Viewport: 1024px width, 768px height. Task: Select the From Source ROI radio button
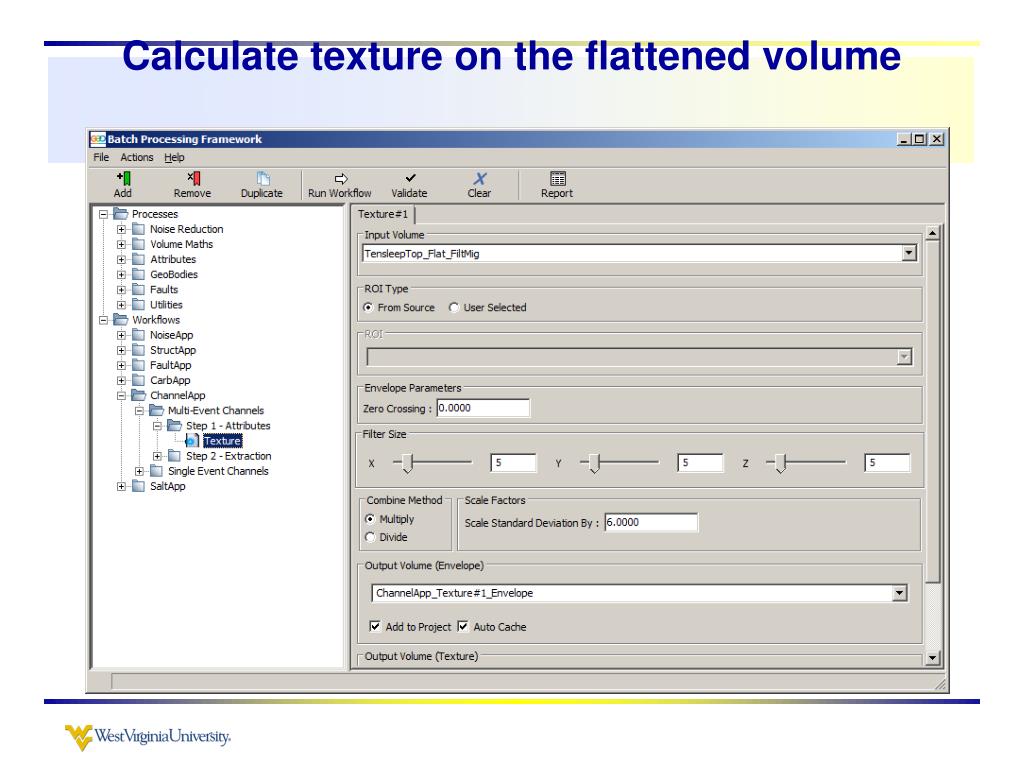tap(368, 307)
